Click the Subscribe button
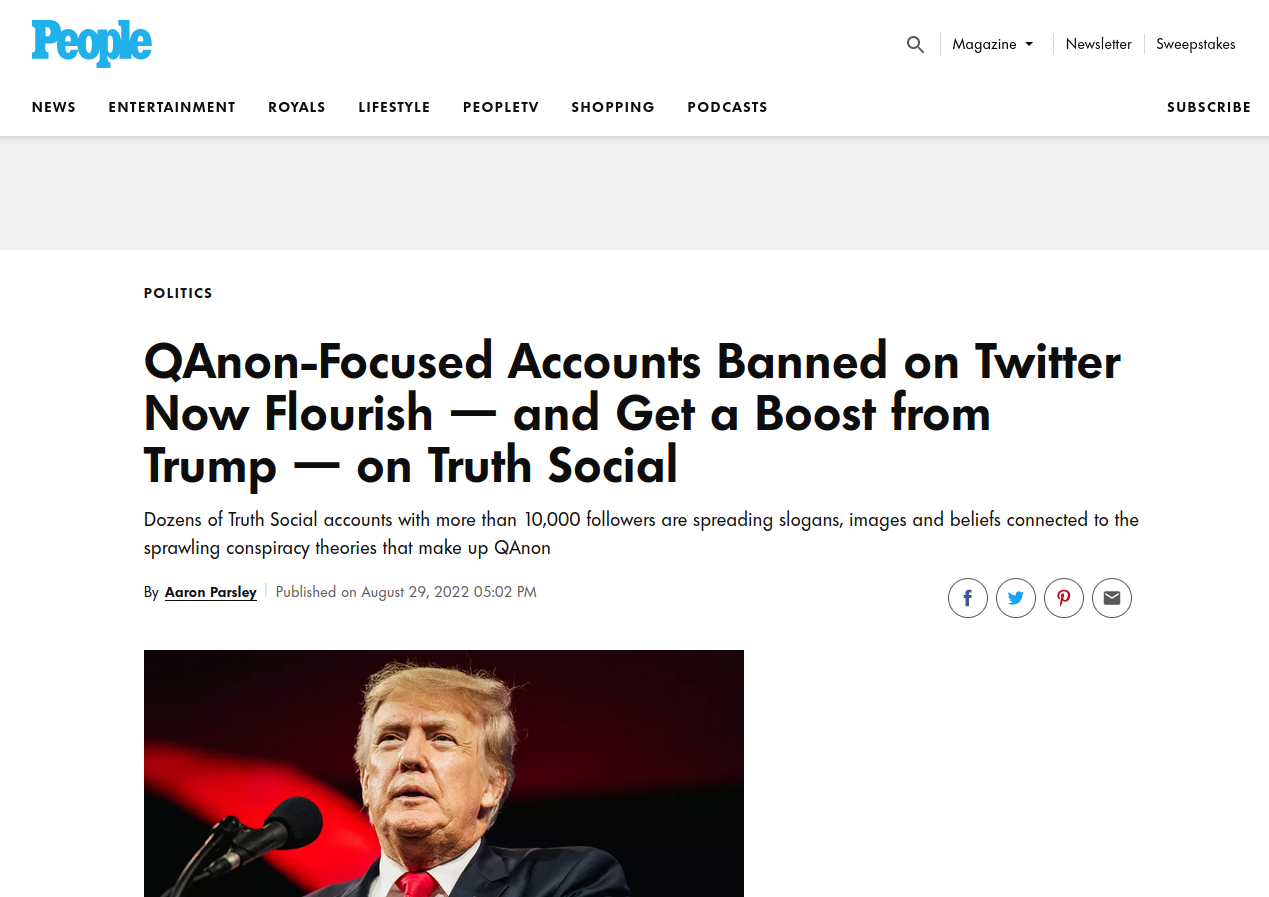 tap(1208, 107)
